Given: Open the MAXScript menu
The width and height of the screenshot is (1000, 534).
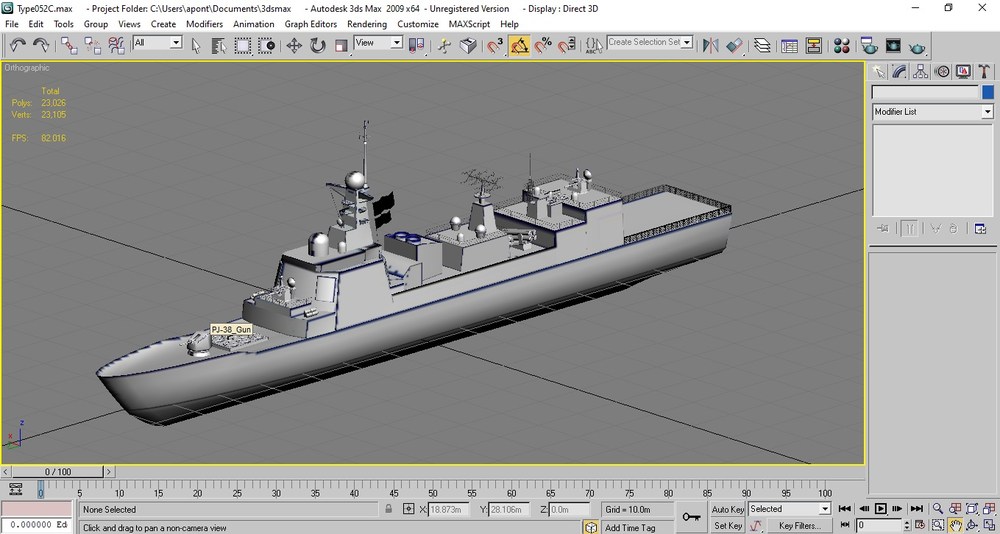Looking at the screenshot, I should coord(469,24).
